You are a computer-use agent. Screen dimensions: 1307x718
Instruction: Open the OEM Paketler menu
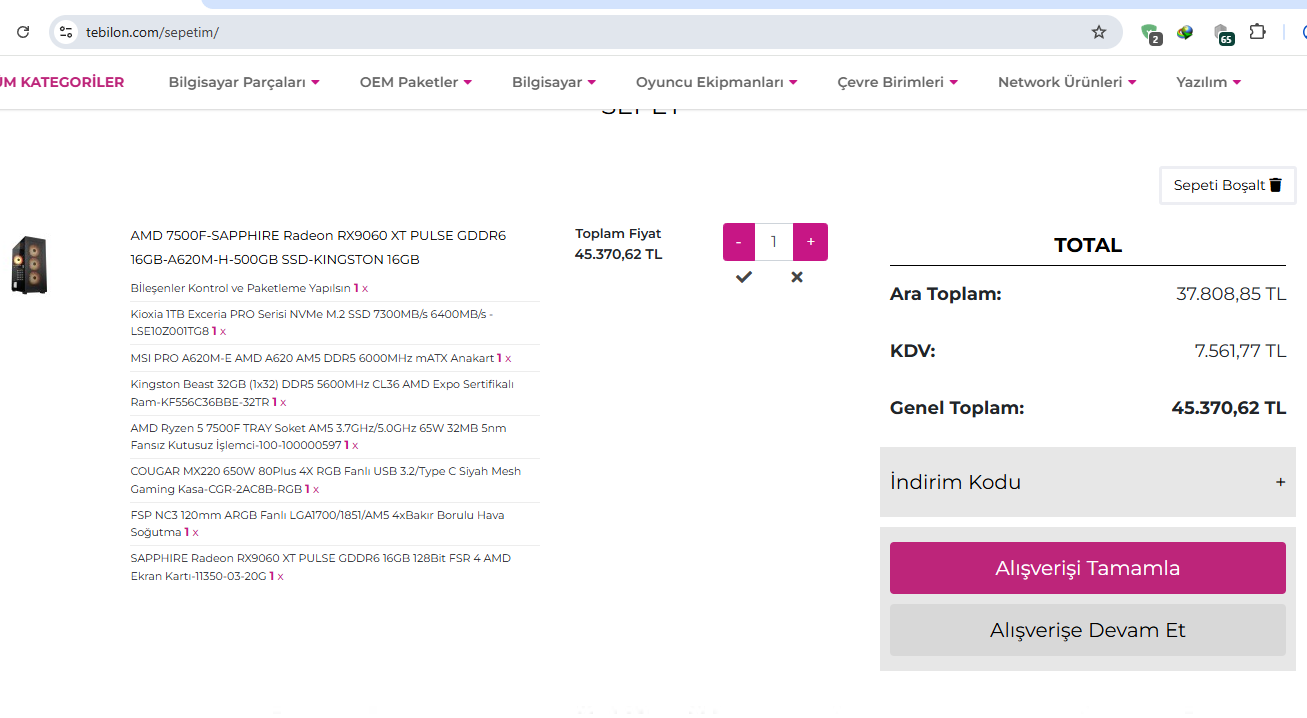pos(415,82)
